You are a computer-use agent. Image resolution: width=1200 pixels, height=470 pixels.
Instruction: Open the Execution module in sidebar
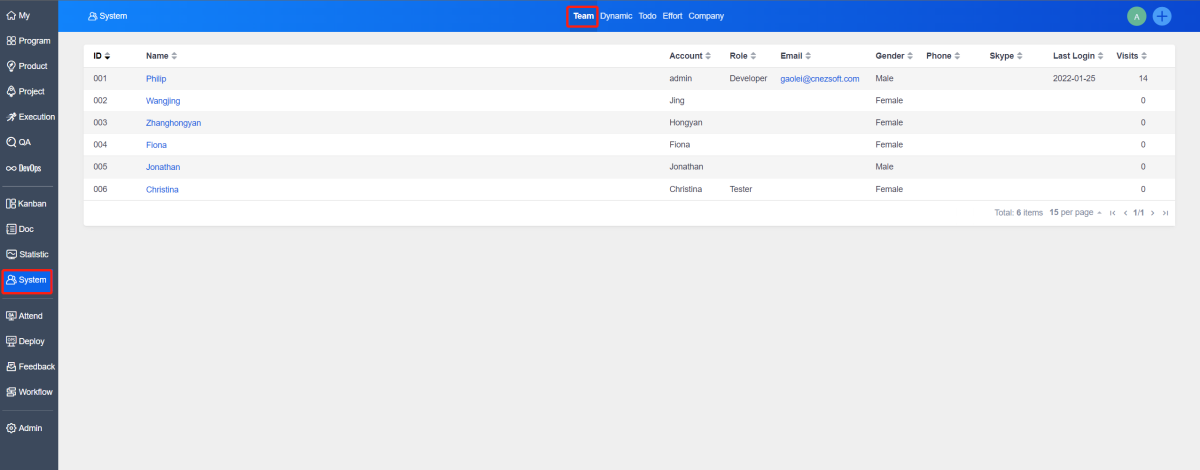coord(29,117)
